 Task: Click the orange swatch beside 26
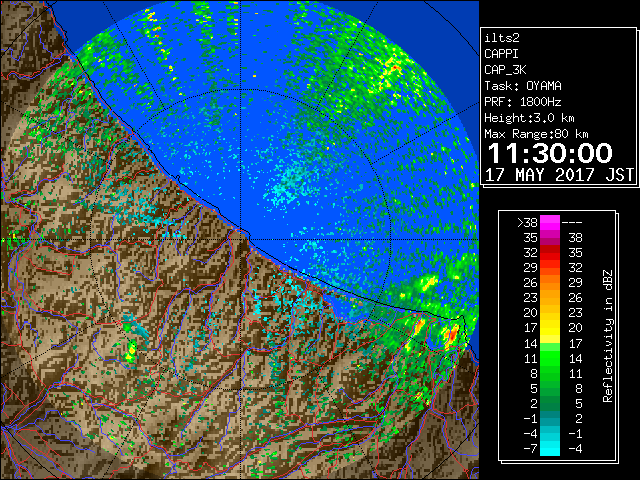[550, 282]
